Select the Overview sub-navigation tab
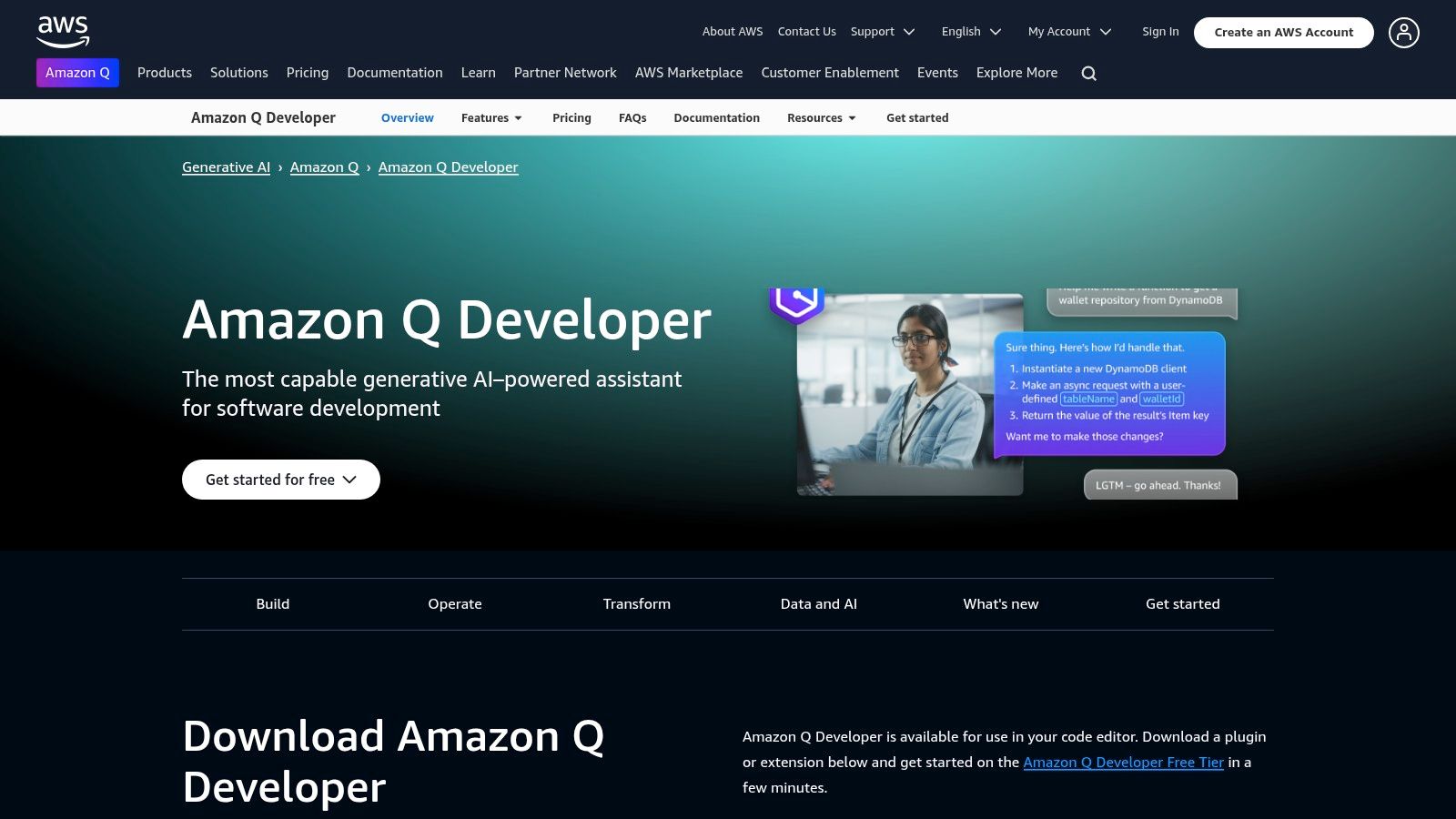 tap(408, 118)
